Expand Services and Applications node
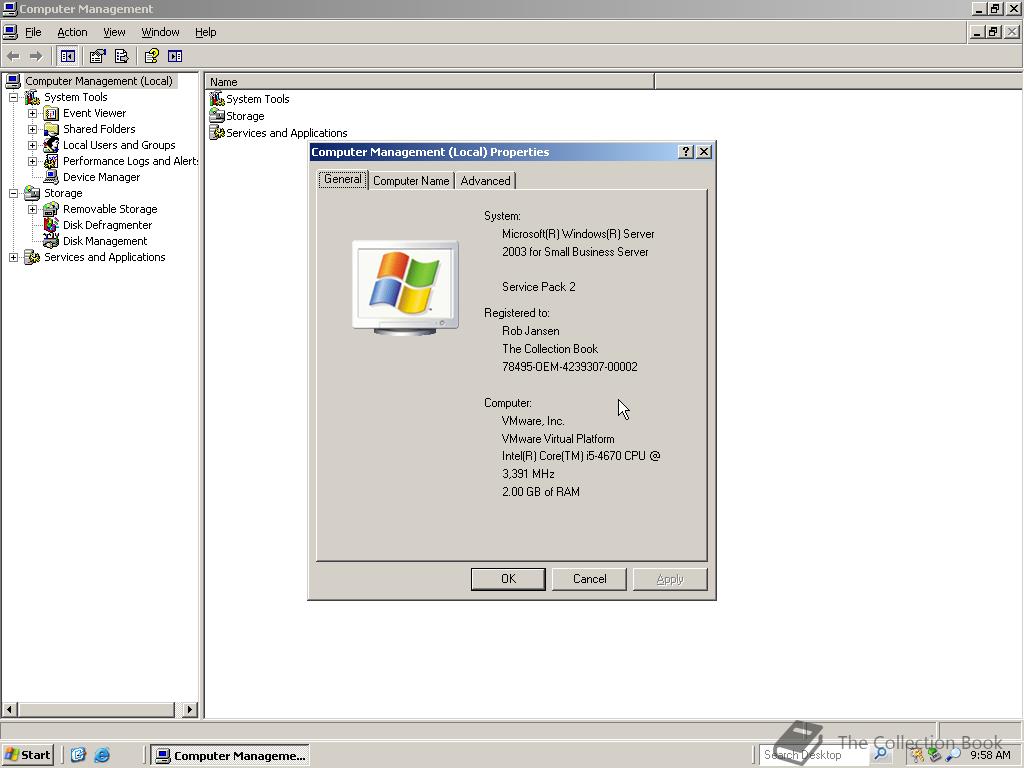The image size is (1024, 768). pyautogui.click(x=14, y=257)
